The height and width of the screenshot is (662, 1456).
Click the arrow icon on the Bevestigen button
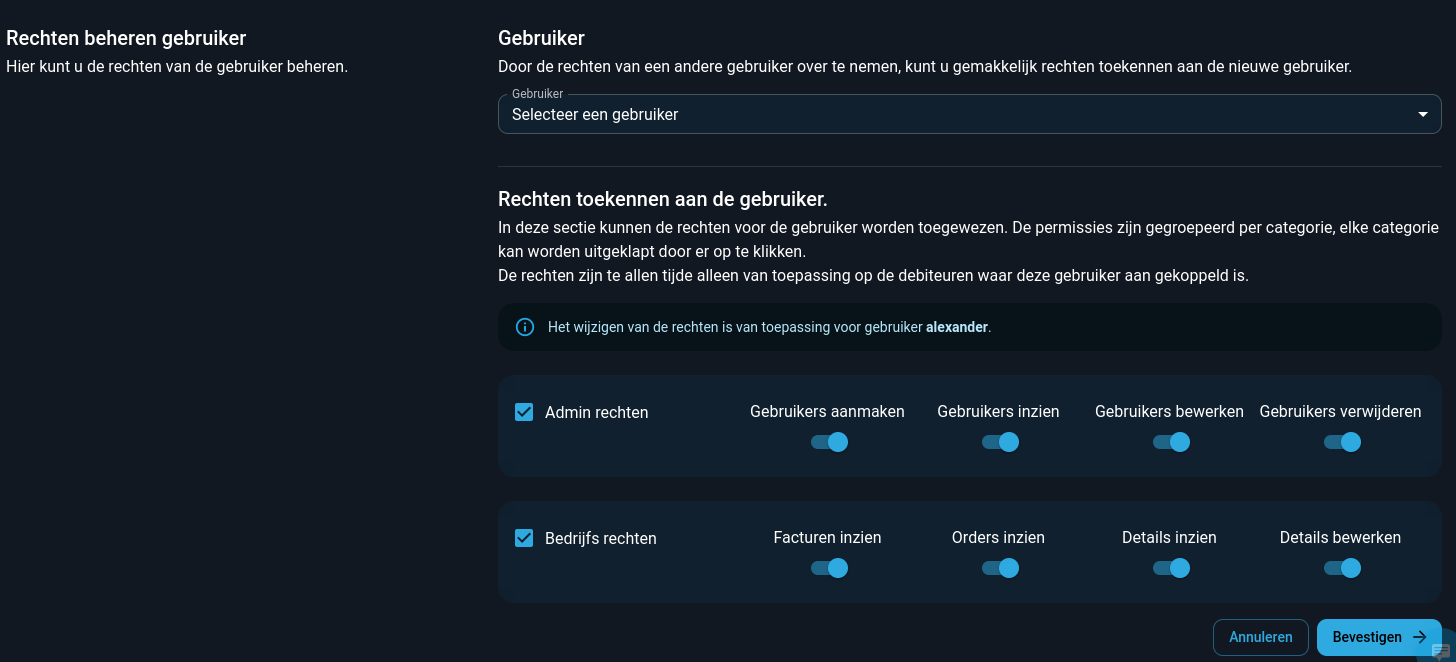point(1419,637)
